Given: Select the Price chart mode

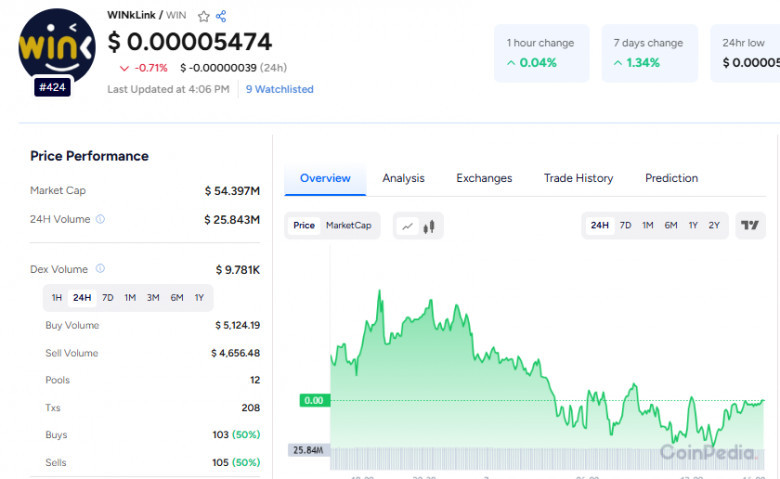Looking at the screenshot, I should click(304, 225).
